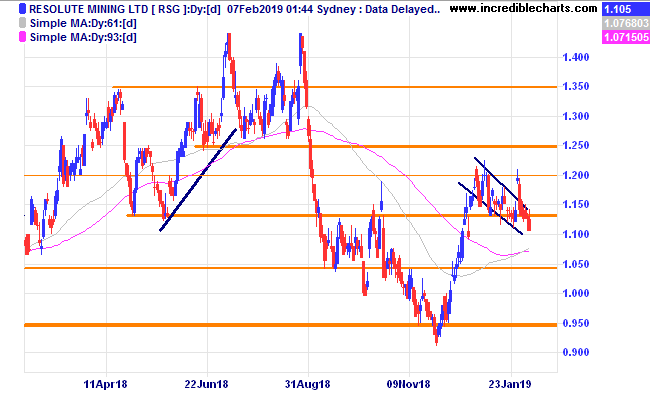651x395 pixels.
Task: Select the lower descending channel line near 23Jan19
Action: pos(490,209)
